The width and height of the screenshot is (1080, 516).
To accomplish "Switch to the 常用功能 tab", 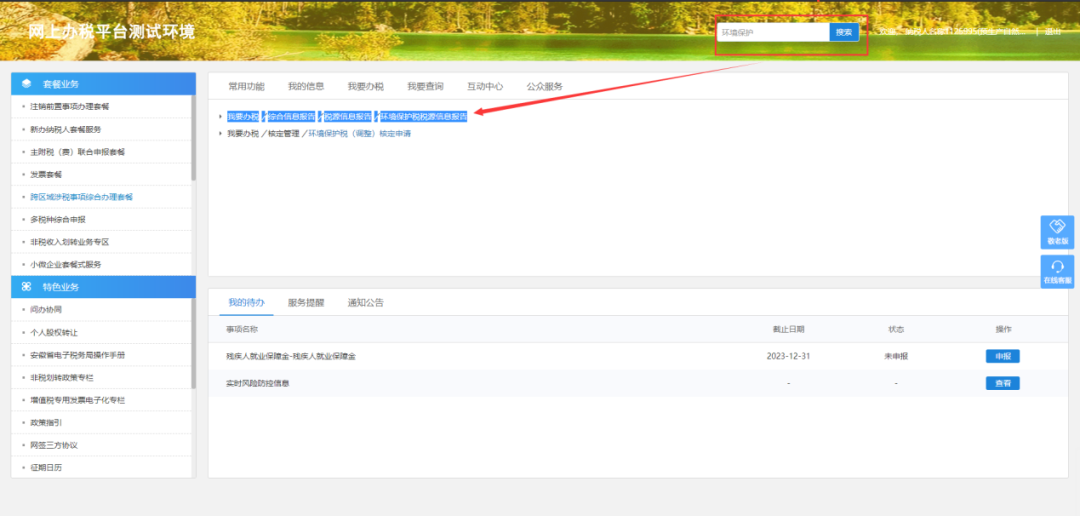I will click(246, 86).
